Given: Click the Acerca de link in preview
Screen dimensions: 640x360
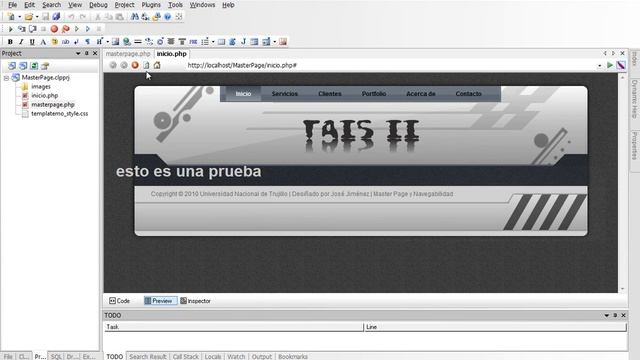Looking at the screenshot, I should 421,94.
